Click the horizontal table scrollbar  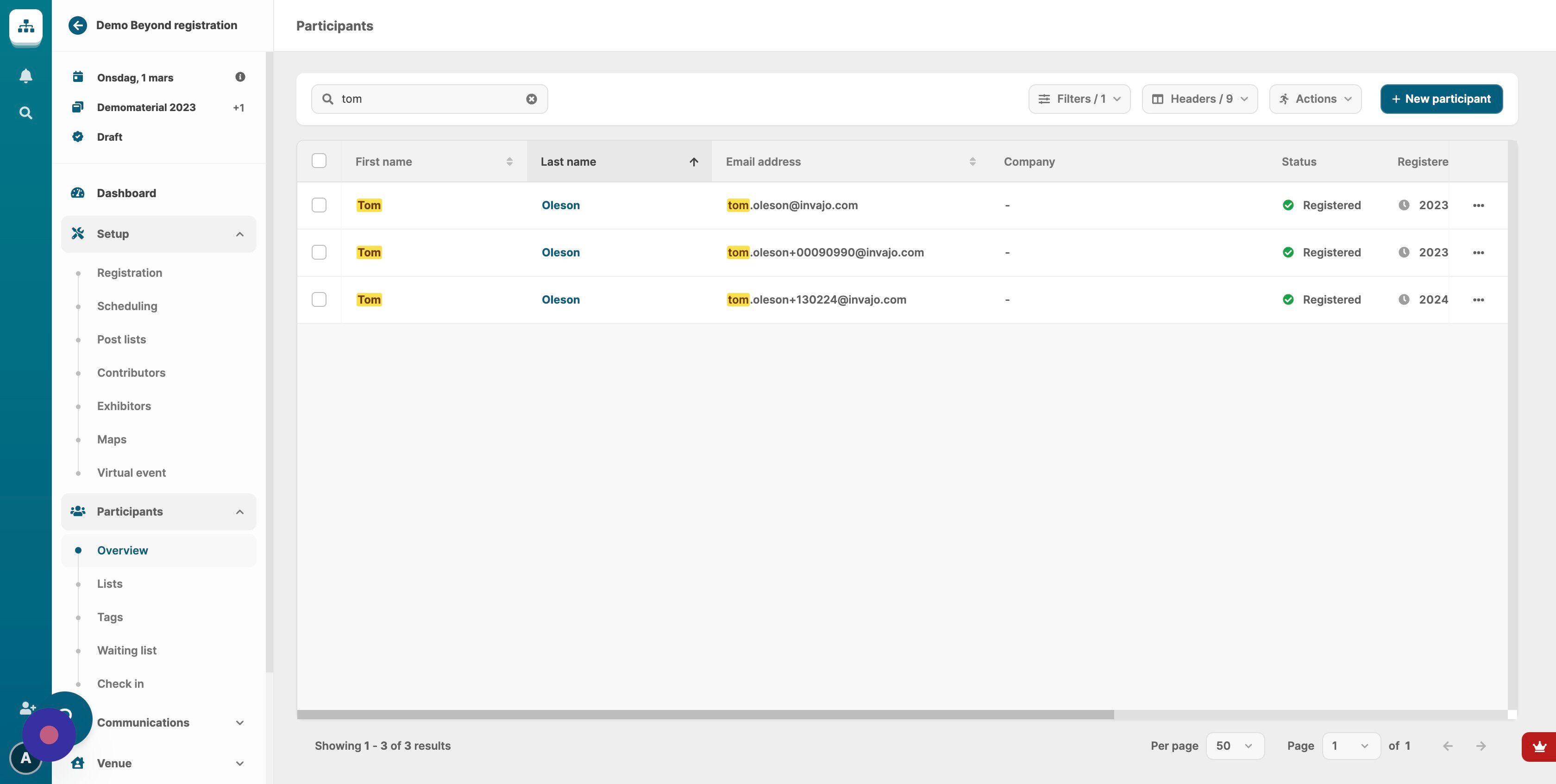[x=705, y=715]
